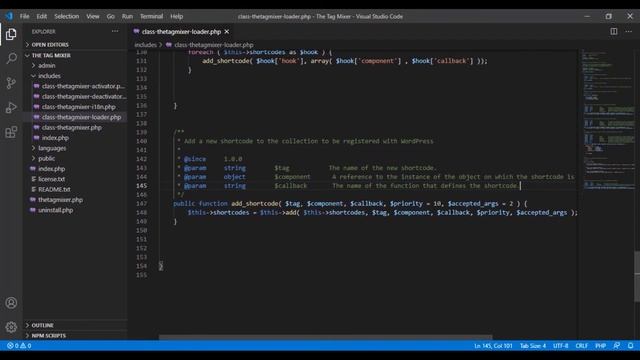Image resolution: width=640 pixels, height=360 pixels.
Task: Open the Help menu
Action: (x=176, y=16)
